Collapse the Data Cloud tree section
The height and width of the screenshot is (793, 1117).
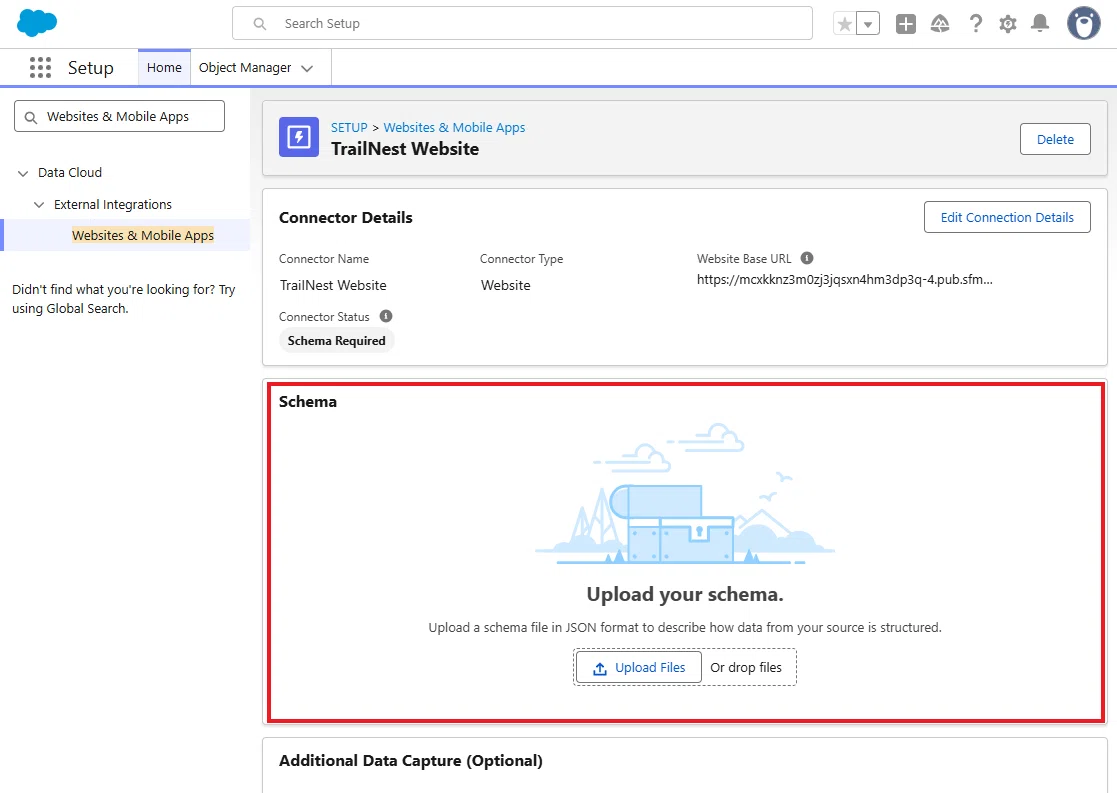click(x=23, y=173)
